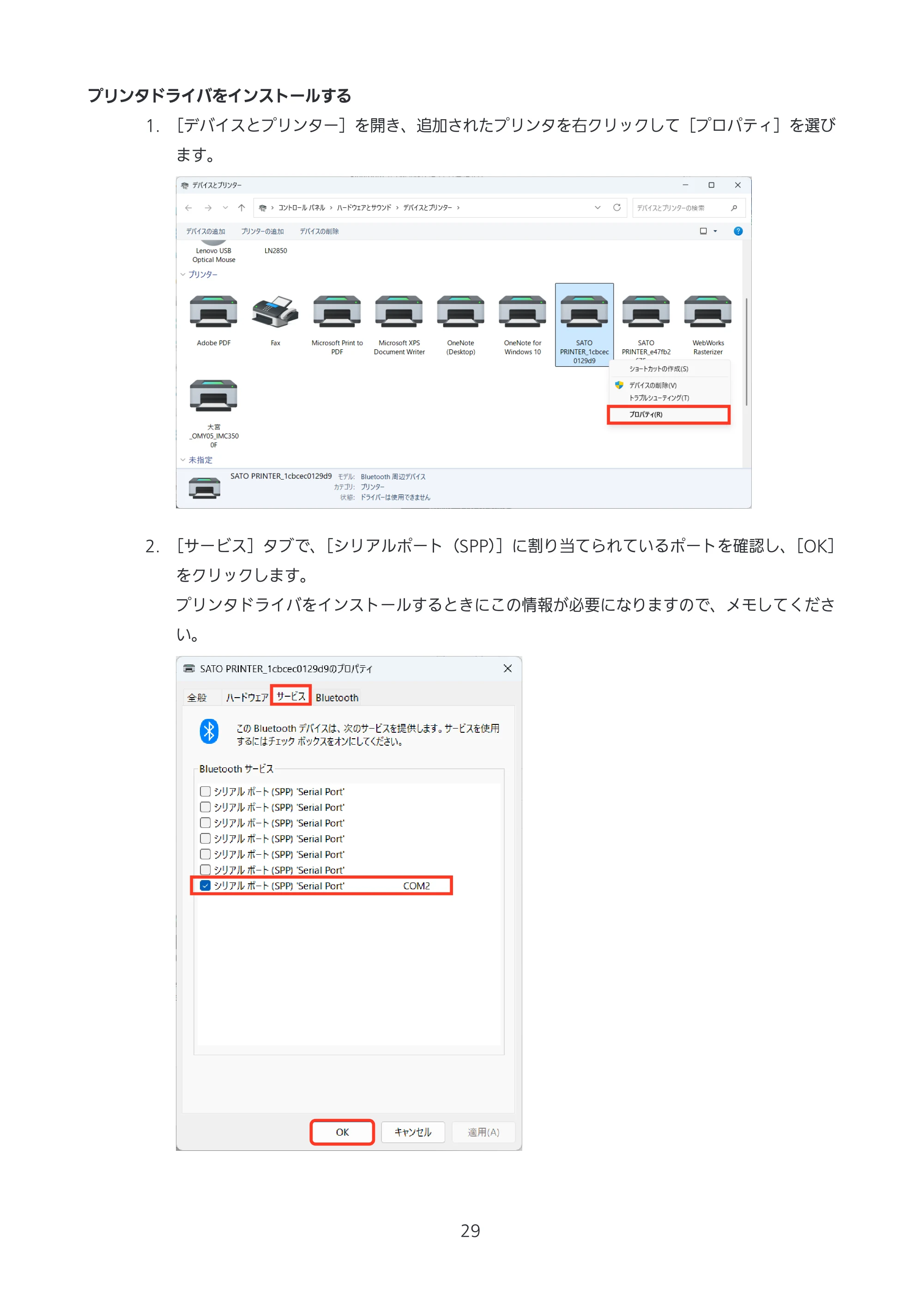Check the third シリアルポート (SPP) checkbox
The height and width of the screenshot is (1307, 924).
click(x=205, y=822)
